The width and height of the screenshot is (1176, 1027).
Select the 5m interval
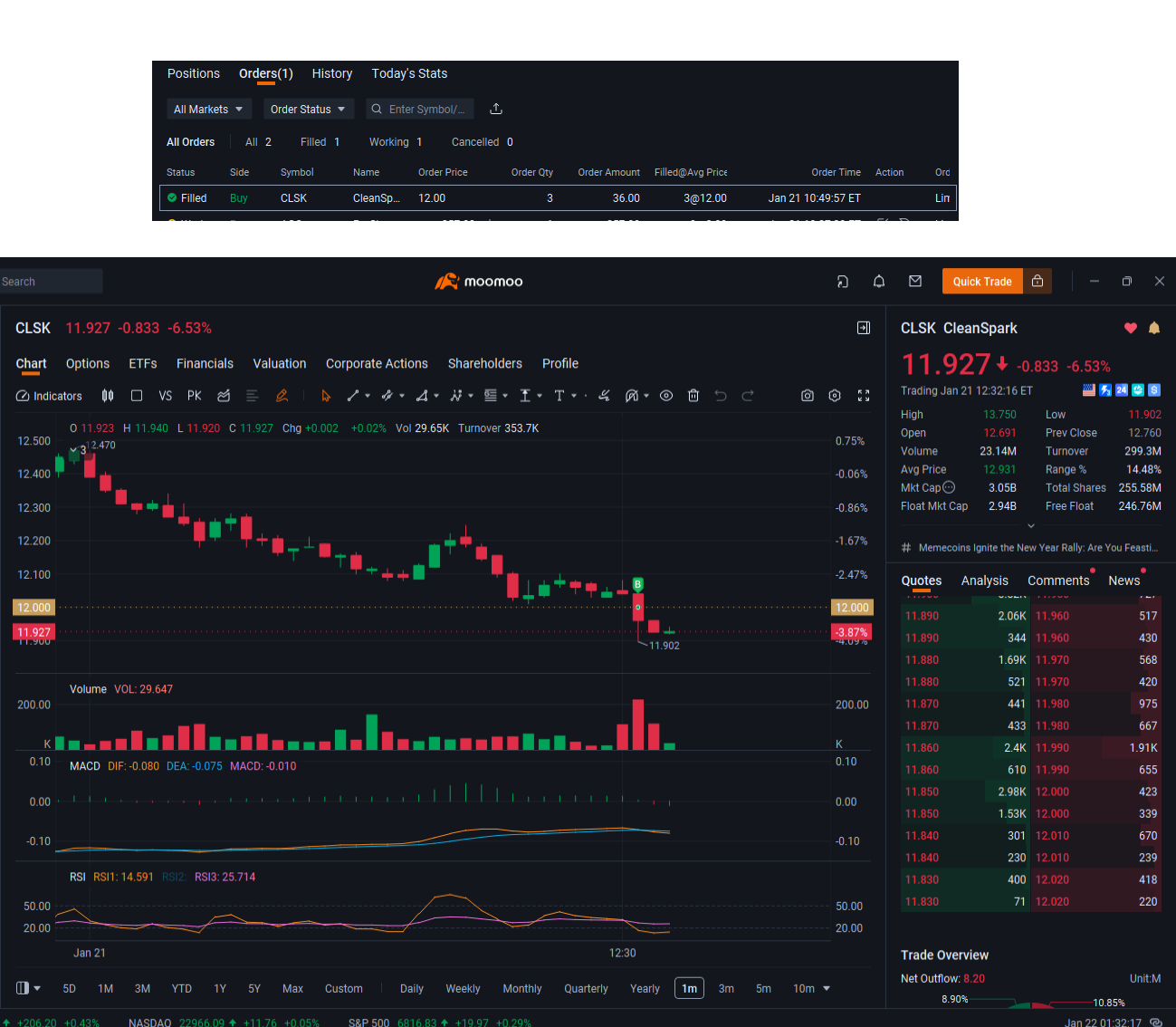point(764,988)
